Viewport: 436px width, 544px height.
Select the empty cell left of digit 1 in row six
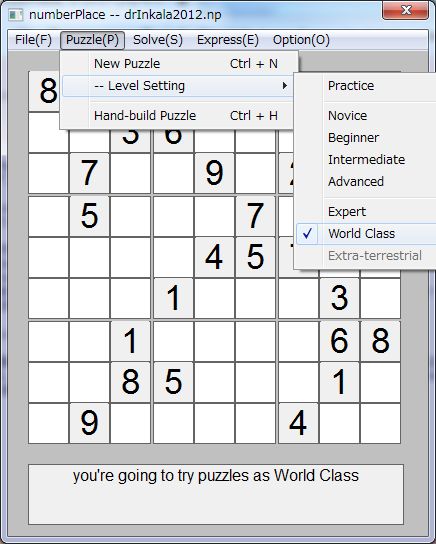point(130,298)
